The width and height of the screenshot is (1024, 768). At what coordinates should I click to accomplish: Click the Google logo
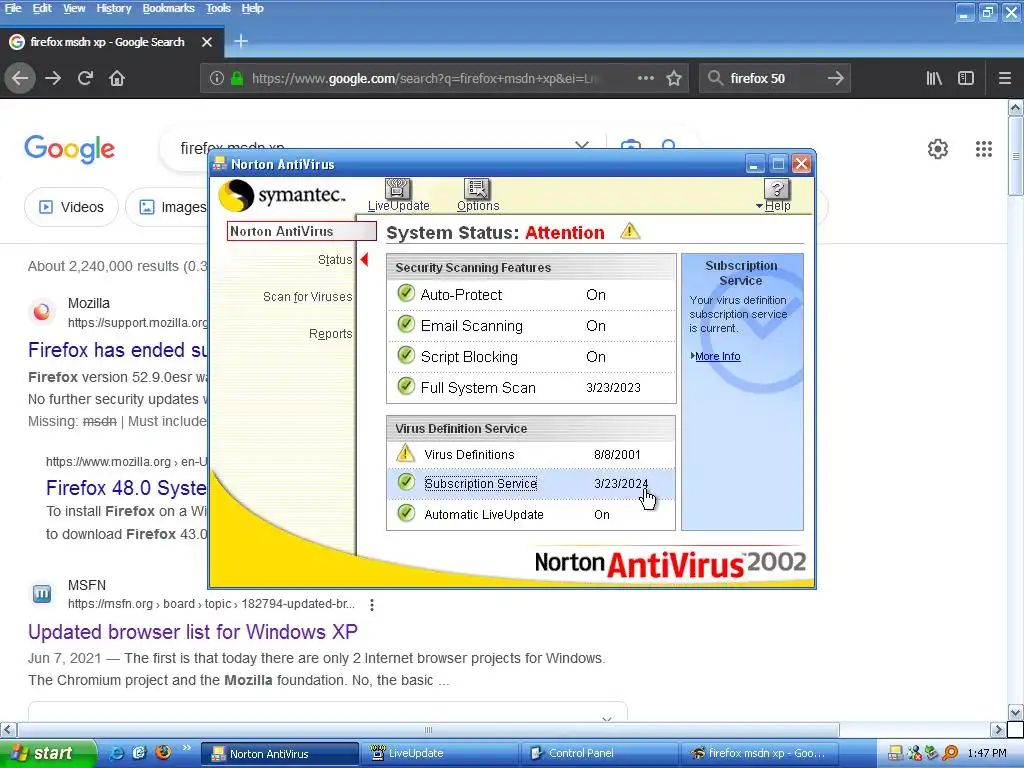click(x=69, y=149)
